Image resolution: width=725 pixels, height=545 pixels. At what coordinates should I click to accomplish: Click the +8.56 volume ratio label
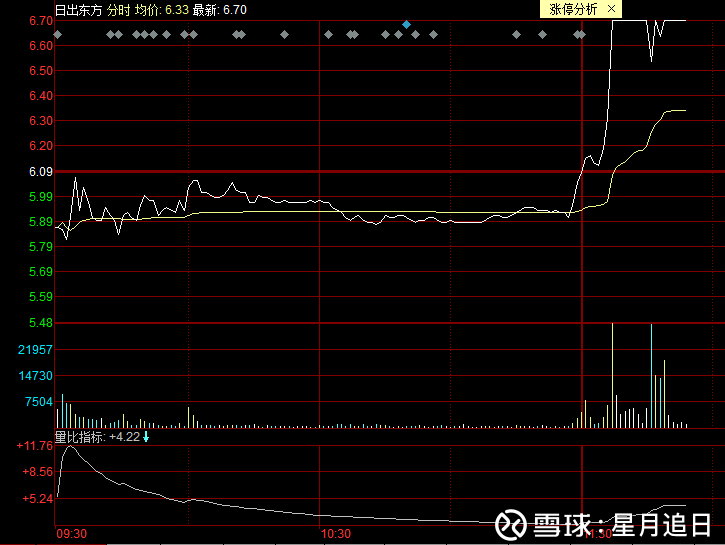coord(38,472)
